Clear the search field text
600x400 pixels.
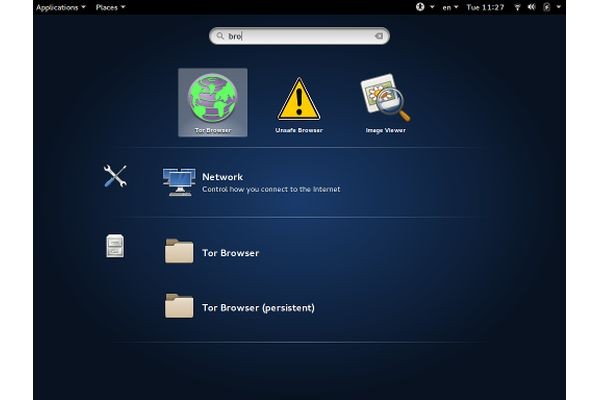pyautogui.click(x=378, y=36)
